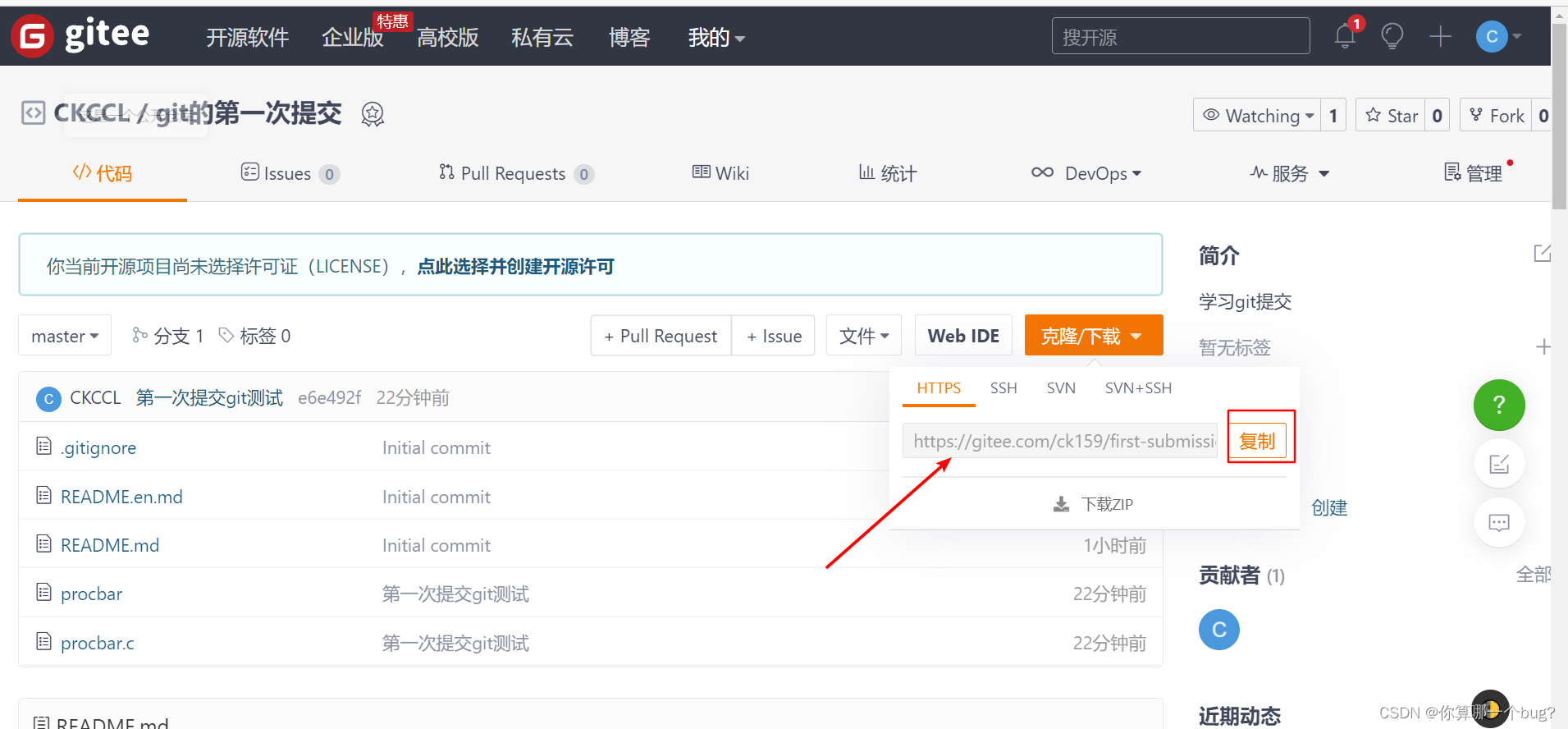
Task: Click the .gitignore file icon
Action: (x=44, y=447)
